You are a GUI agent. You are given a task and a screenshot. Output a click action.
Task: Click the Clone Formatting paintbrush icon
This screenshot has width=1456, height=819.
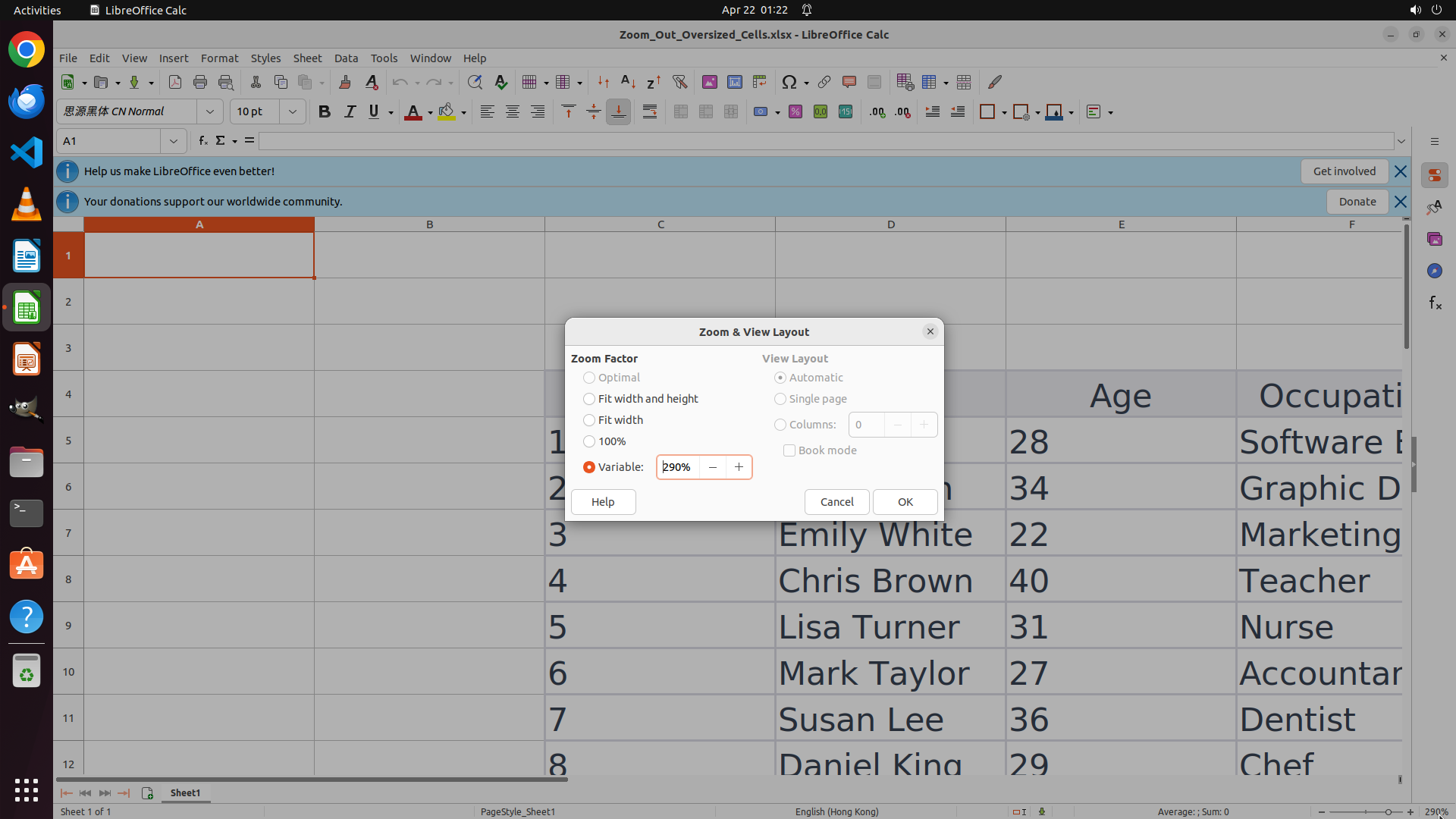[x=345, y=82]
